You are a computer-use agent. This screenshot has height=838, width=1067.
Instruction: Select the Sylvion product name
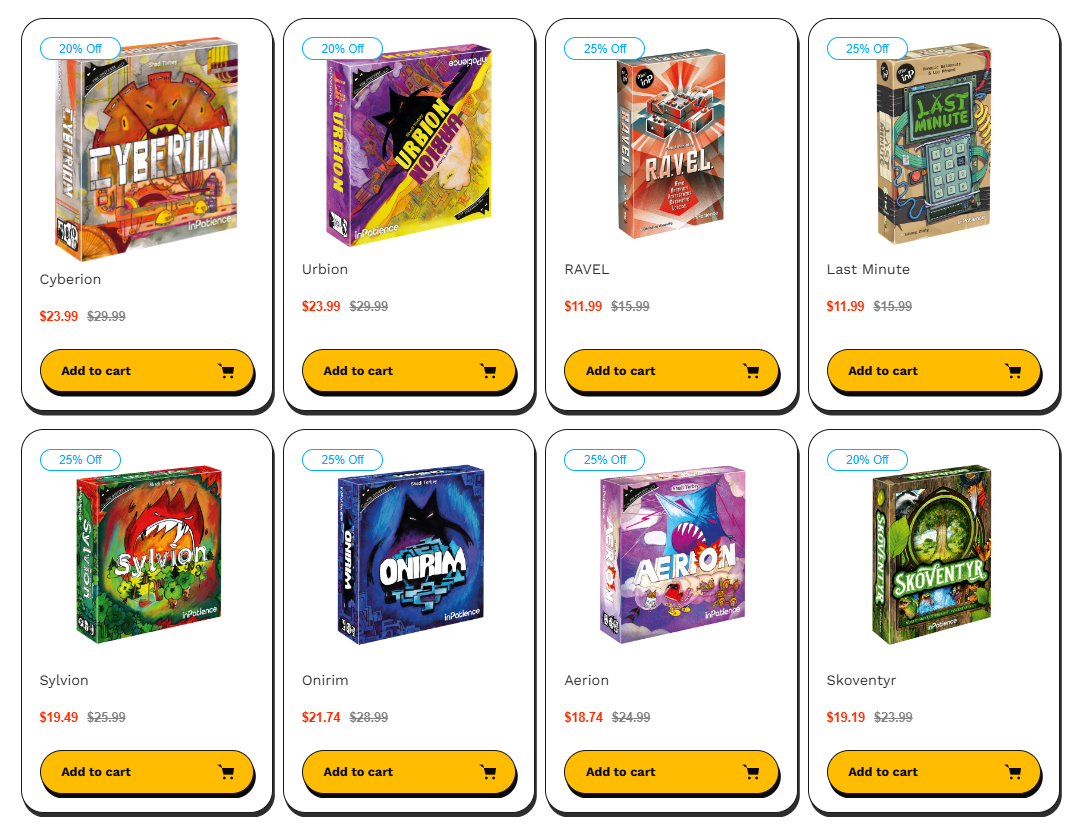64,680
